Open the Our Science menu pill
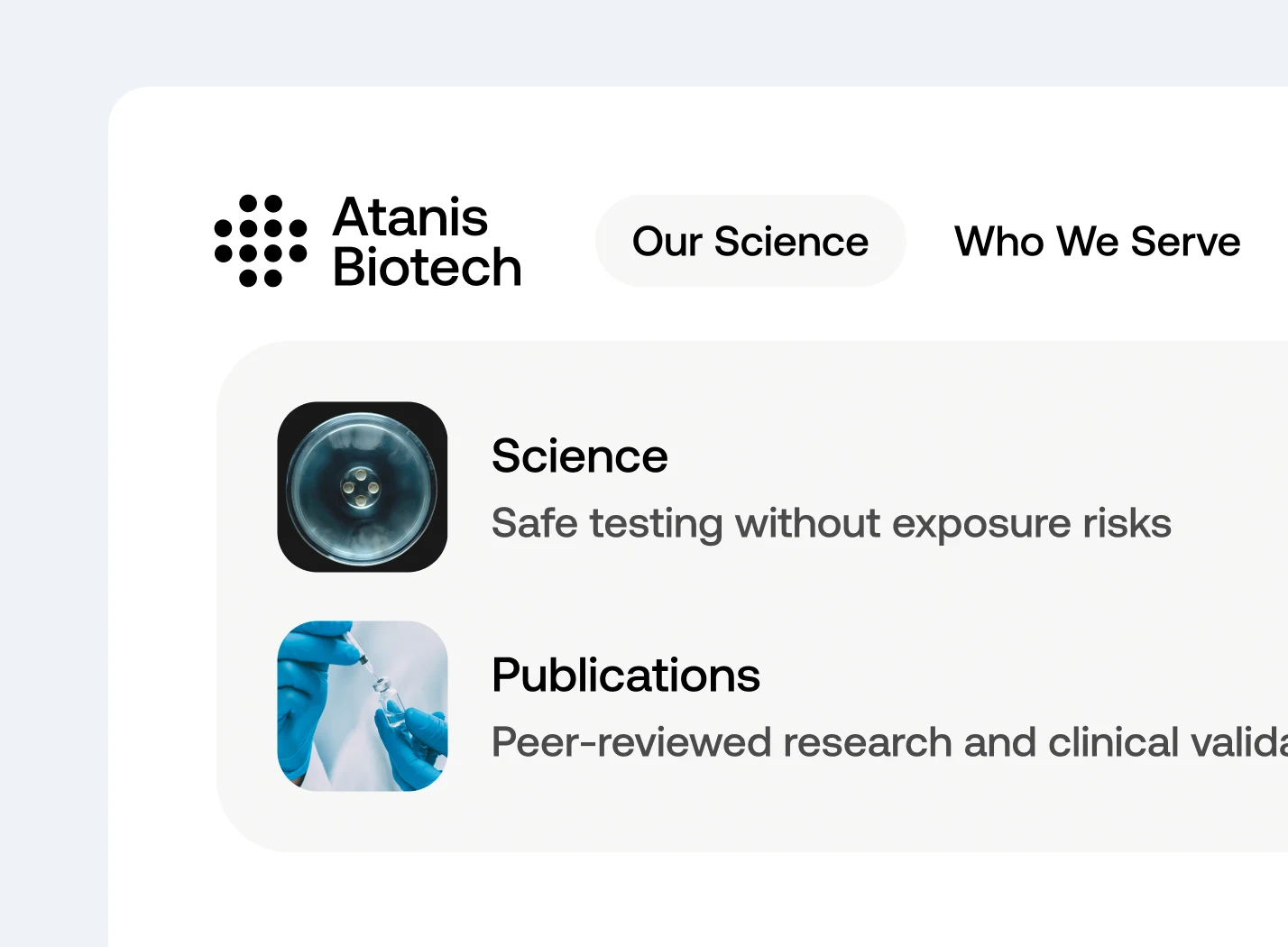The height and width of the screenshot is (947, 1288). 750,241
